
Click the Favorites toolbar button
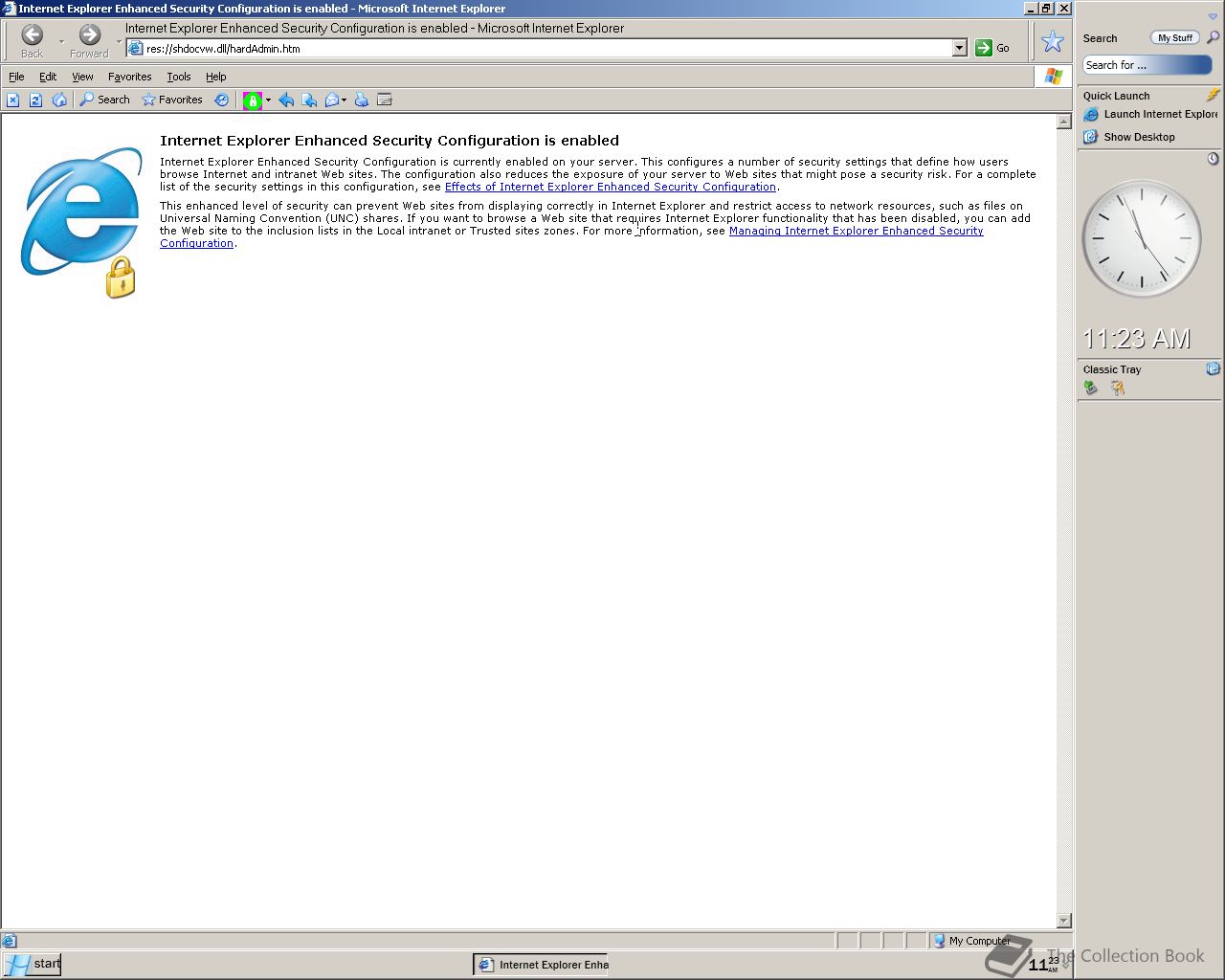172,100
